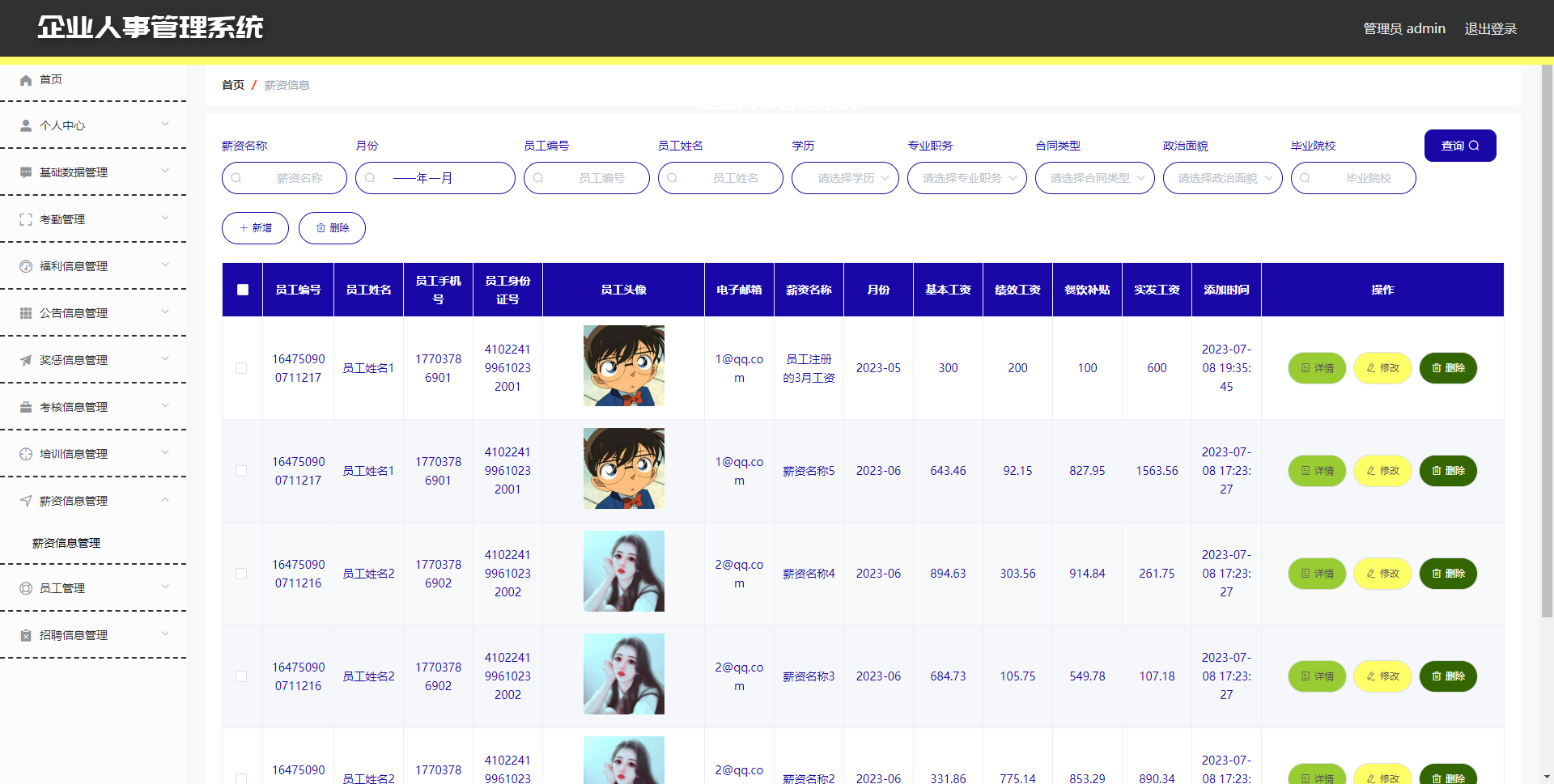Click the 员工姓名 search input field
This screenshot has height=784, width=1554.
(720, 178)
